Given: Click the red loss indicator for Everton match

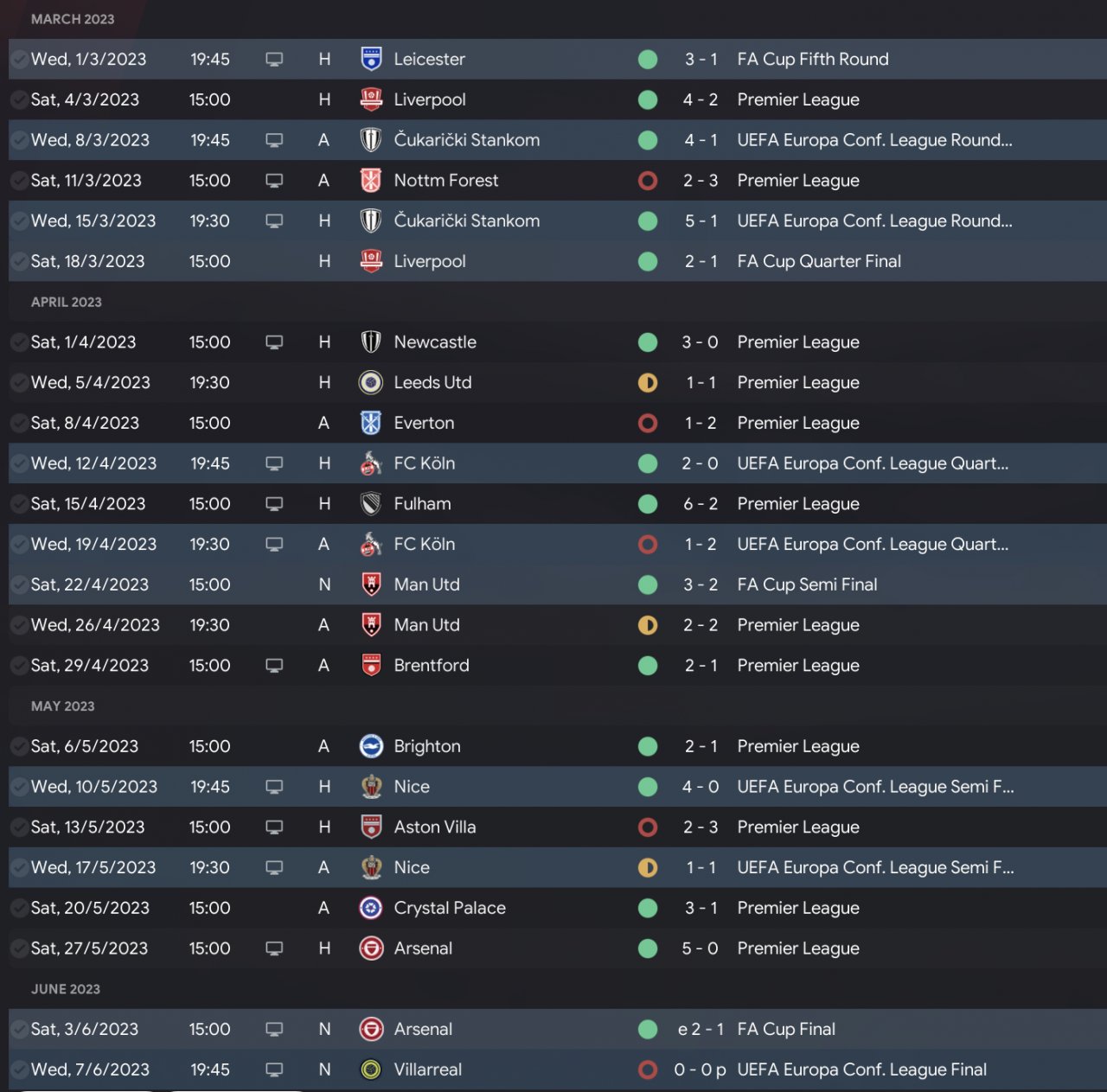Looking at the screenshot, I should (647, 423).
